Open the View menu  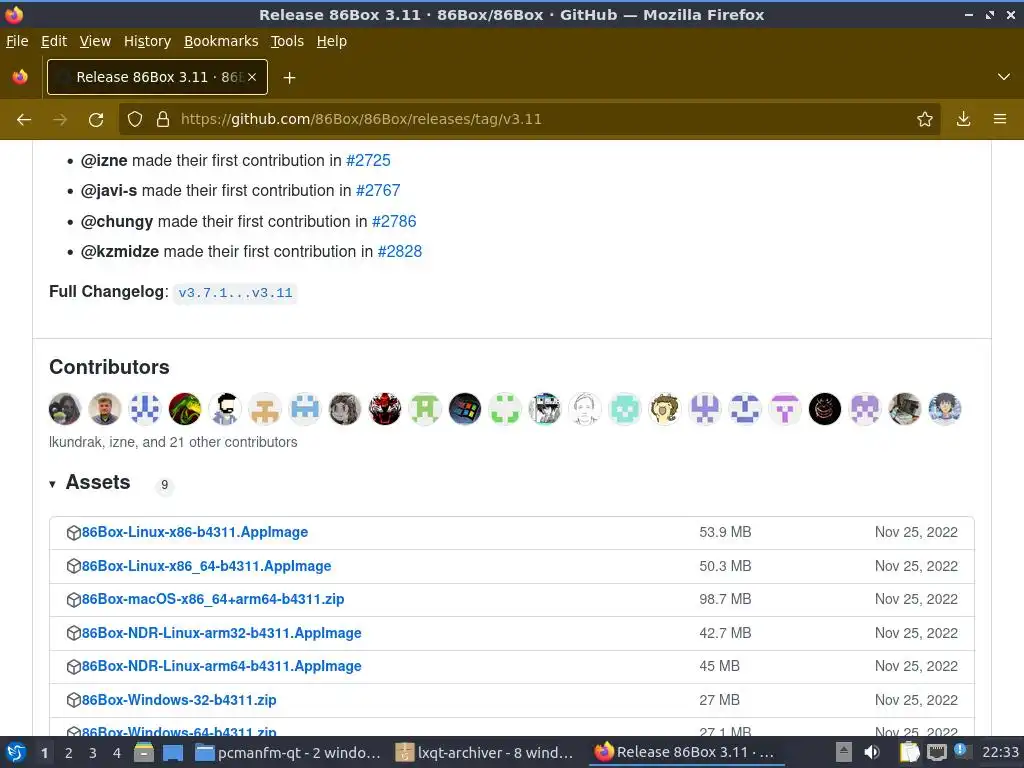click(95, 41)
